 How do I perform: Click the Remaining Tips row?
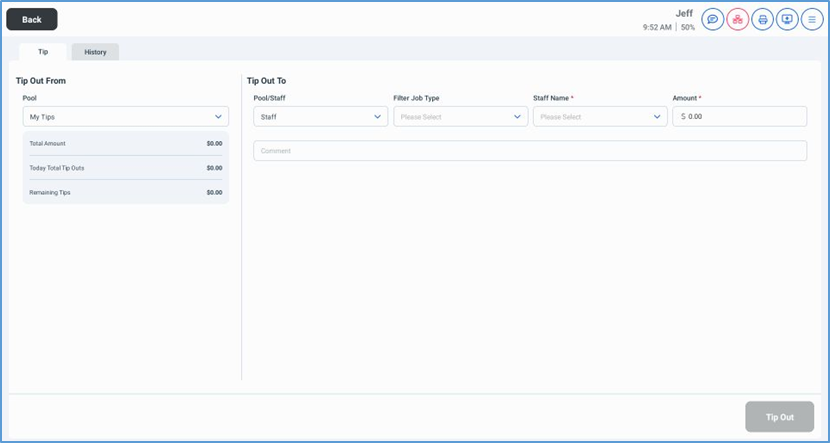126,192
